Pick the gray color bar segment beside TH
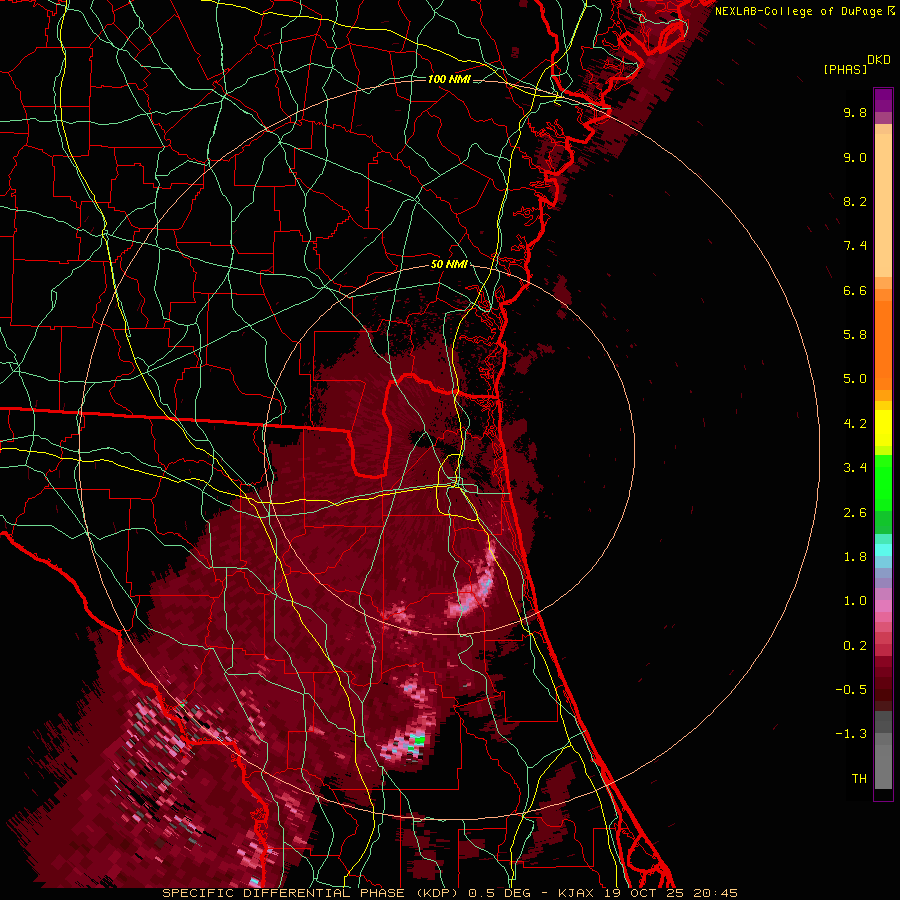900x900 pixels. pyautogui.click(x=883, y=766)
